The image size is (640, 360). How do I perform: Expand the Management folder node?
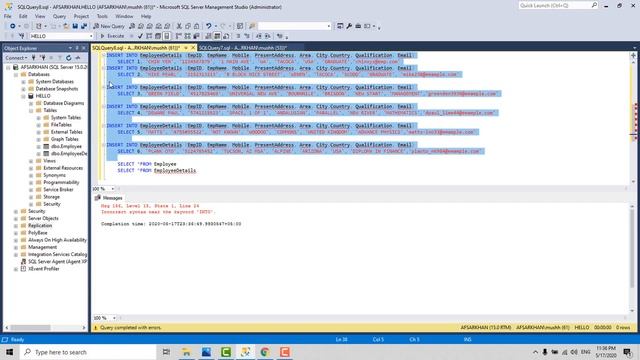point(16,247)
